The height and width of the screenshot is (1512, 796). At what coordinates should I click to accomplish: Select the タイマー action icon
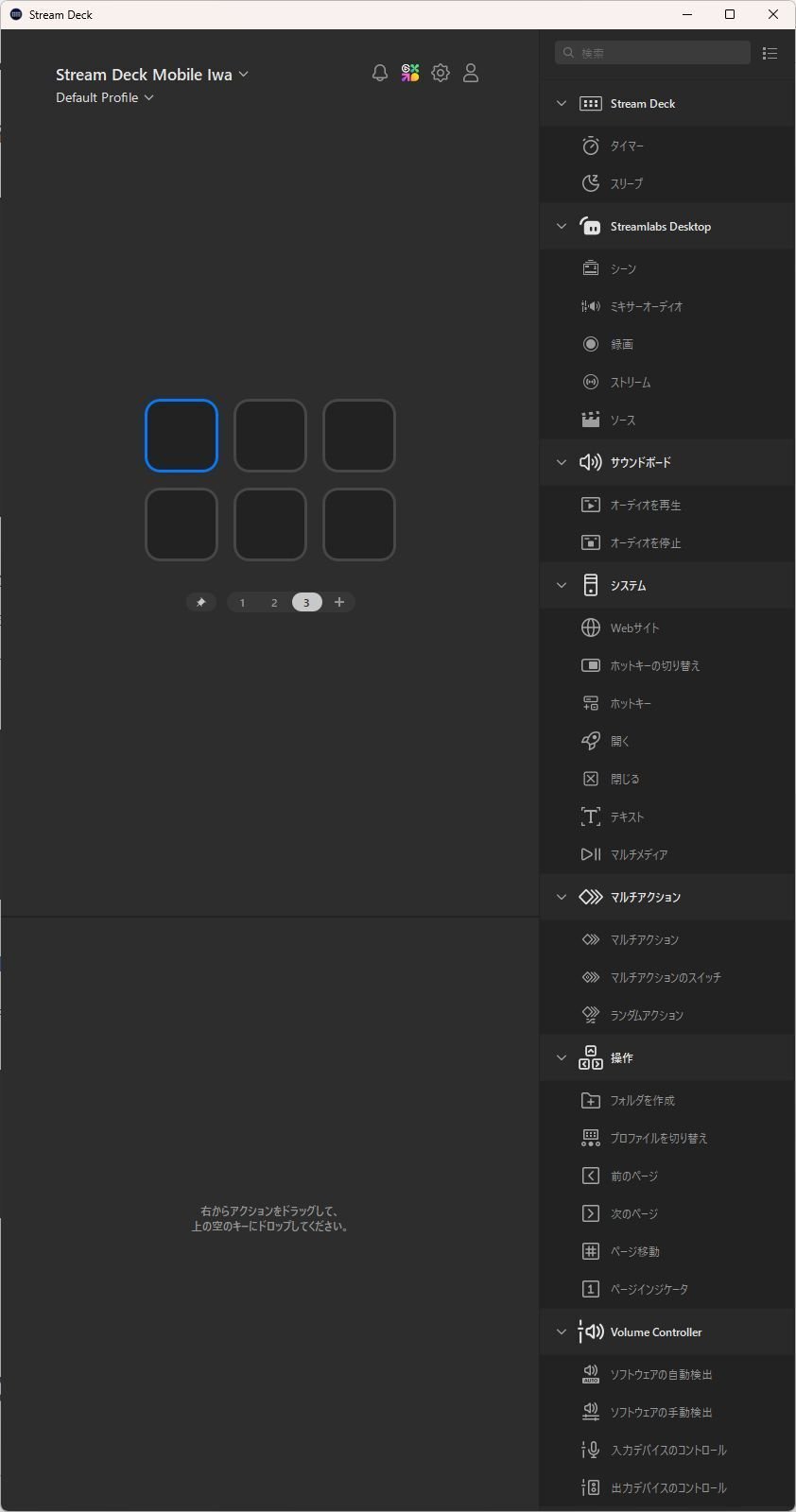click(x=591, y=146)
